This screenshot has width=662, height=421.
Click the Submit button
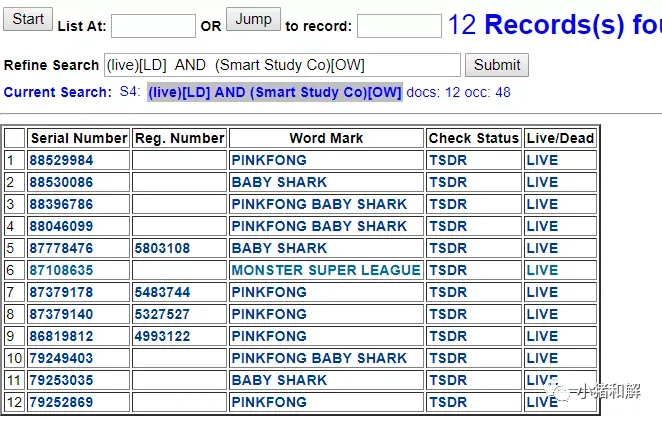point(497,65)
